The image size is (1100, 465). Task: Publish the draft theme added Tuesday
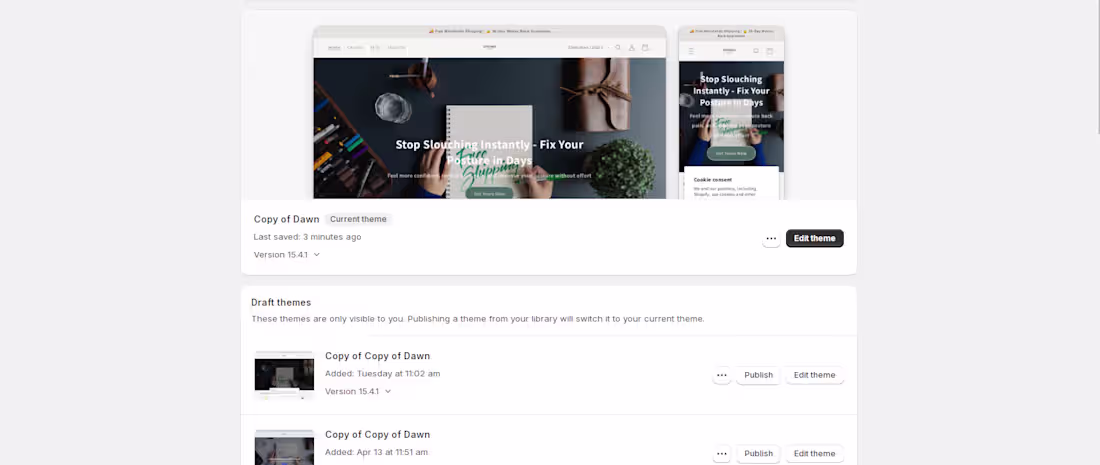(758, 375)
